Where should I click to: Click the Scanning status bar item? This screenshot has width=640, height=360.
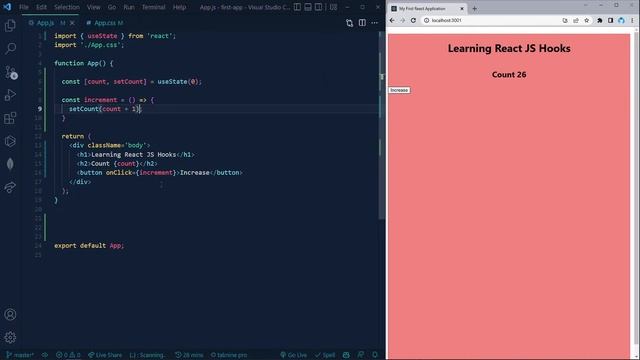coord(147,355)
